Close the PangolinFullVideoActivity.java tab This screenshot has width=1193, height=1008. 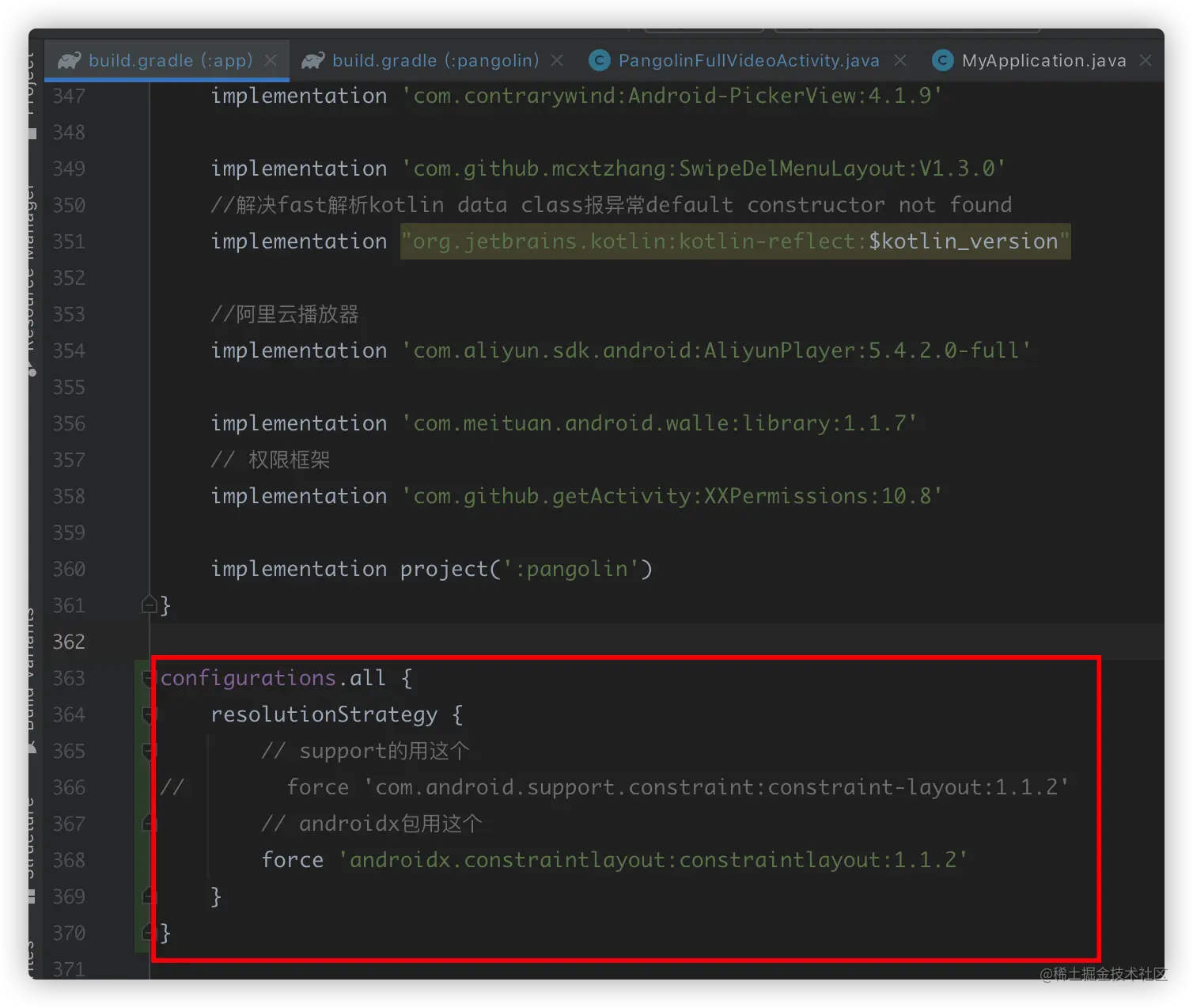899,60
